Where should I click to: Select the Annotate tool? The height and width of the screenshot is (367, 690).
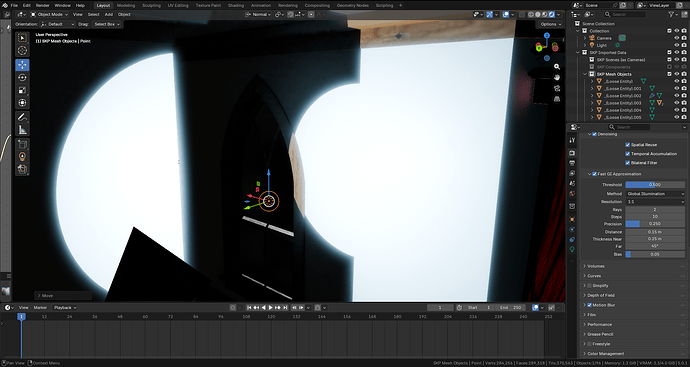tap(22, 117)
